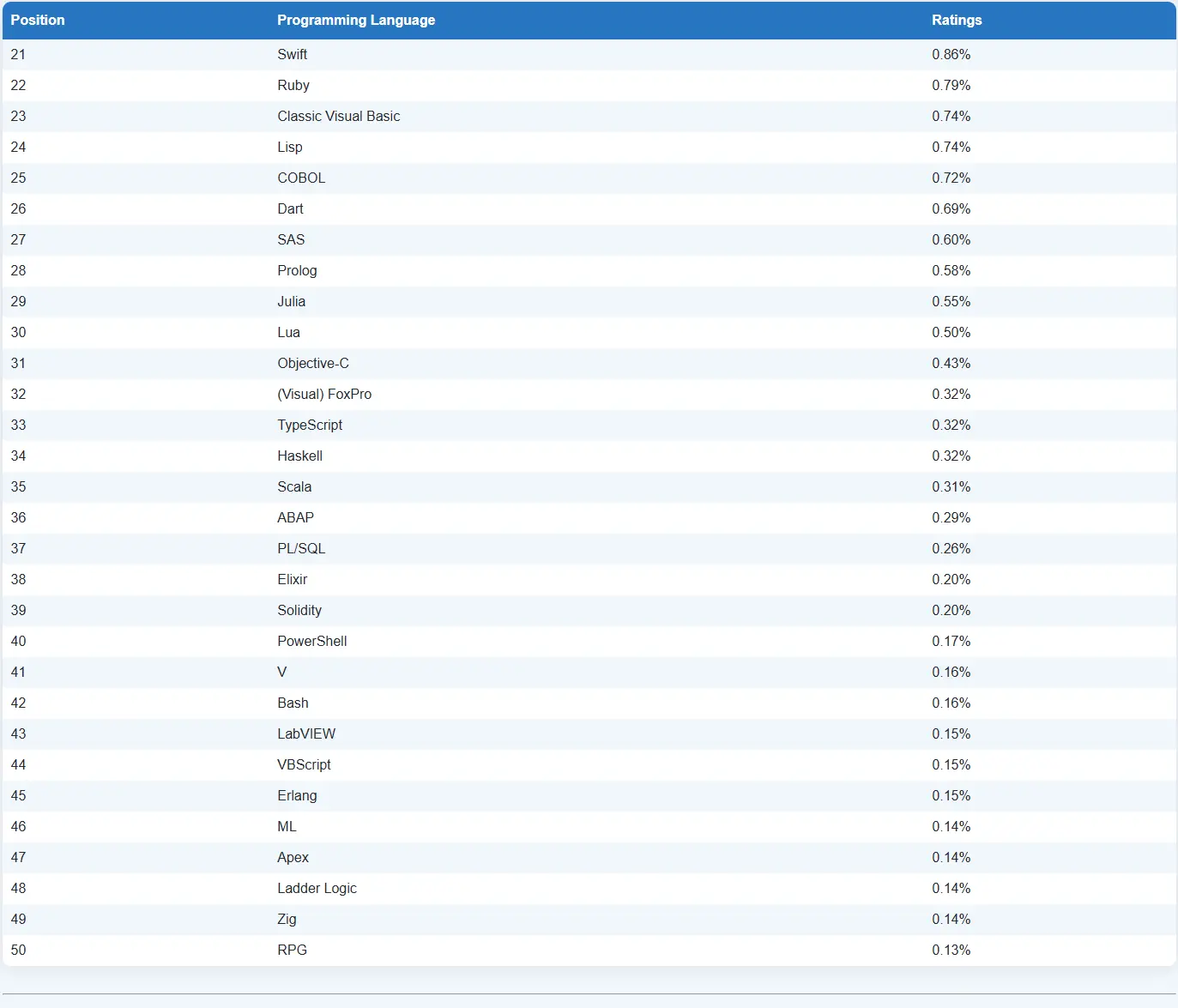Select the Objective-C language cell
Image resolution: width=1178 pixels, height=1008 pixels.
click(313, 363)
